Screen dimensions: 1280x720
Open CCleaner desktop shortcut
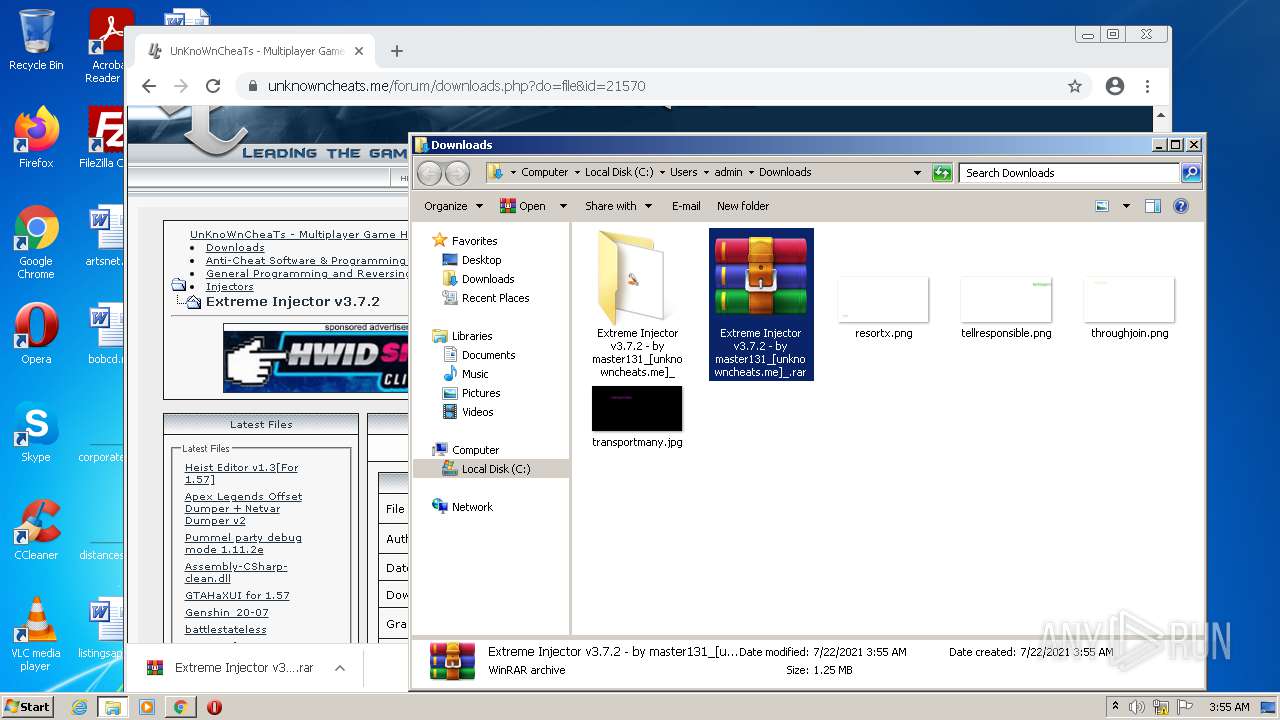coord(36,530)
